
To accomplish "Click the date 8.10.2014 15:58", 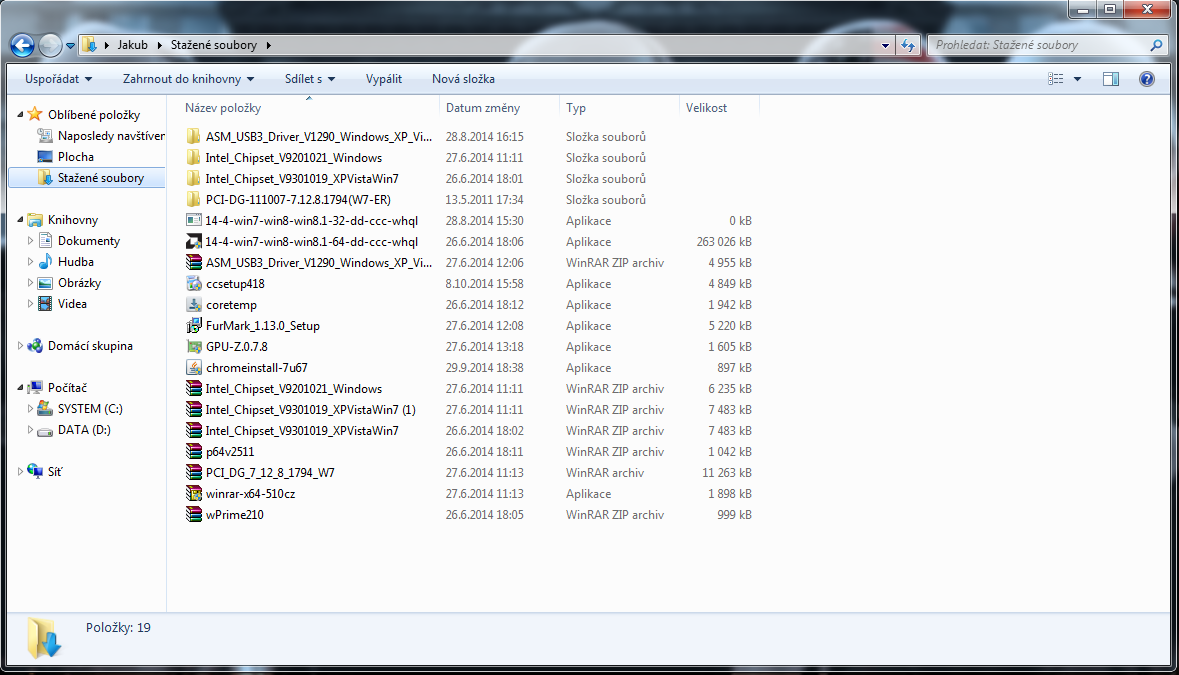I will (484, 284).
